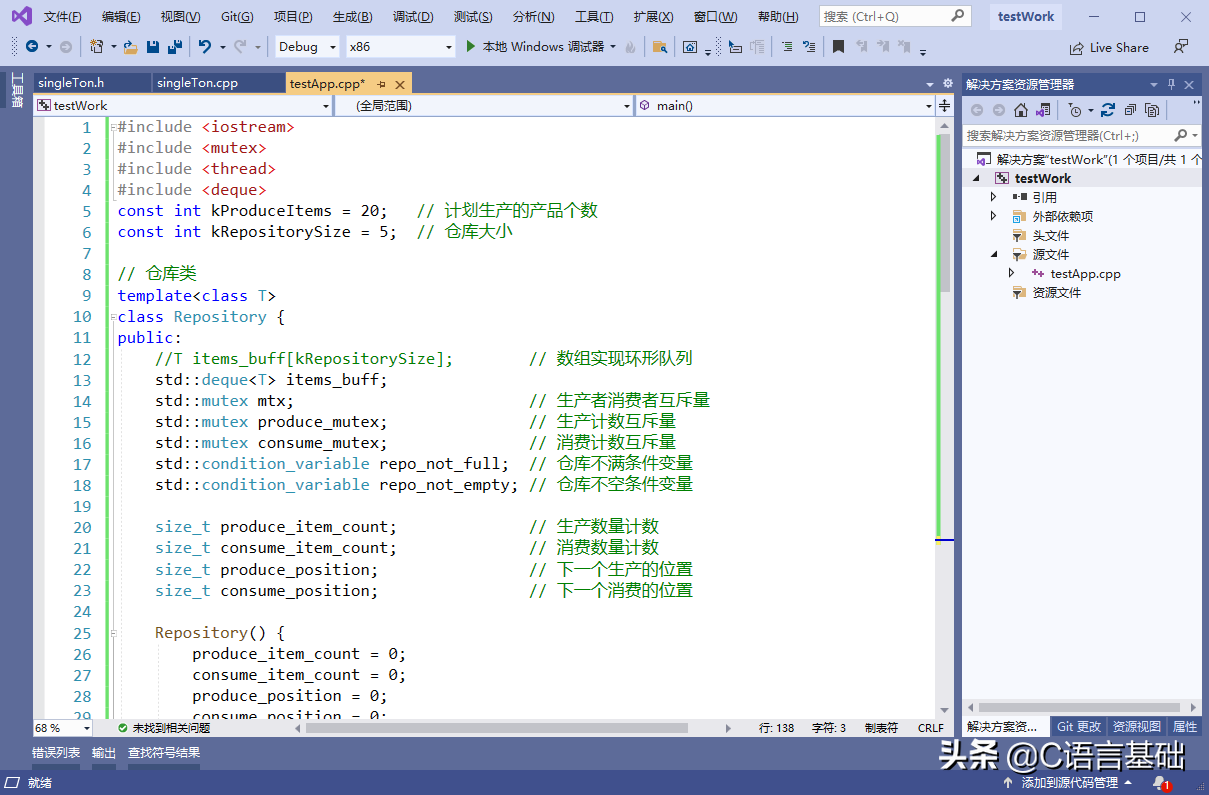The image size is (1209, 795).
Task: Click the toggle bookmark icon in toolbar
Action: (x=838, y=47)
